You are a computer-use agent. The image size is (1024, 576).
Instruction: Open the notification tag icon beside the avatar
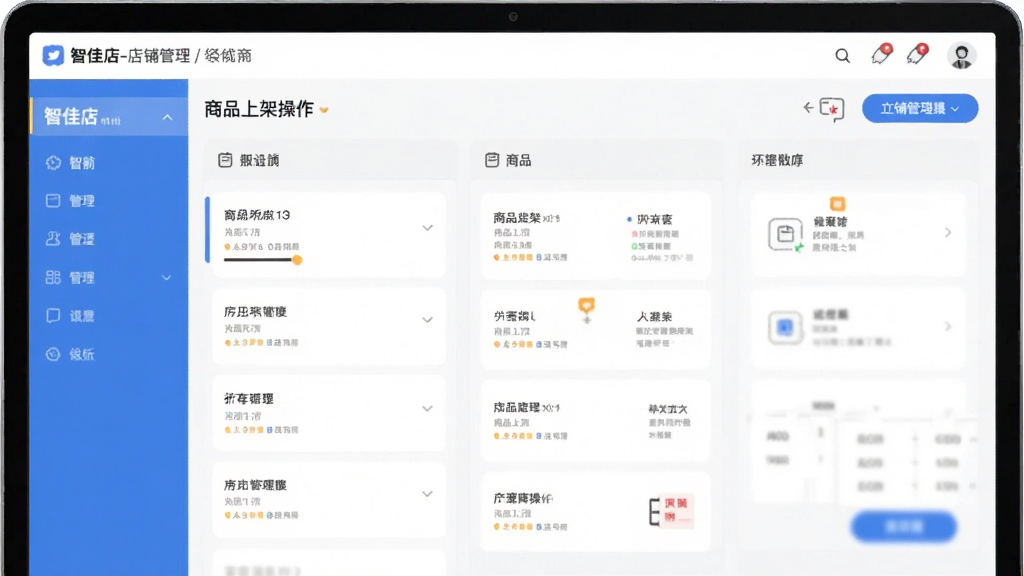click(918, 54)
